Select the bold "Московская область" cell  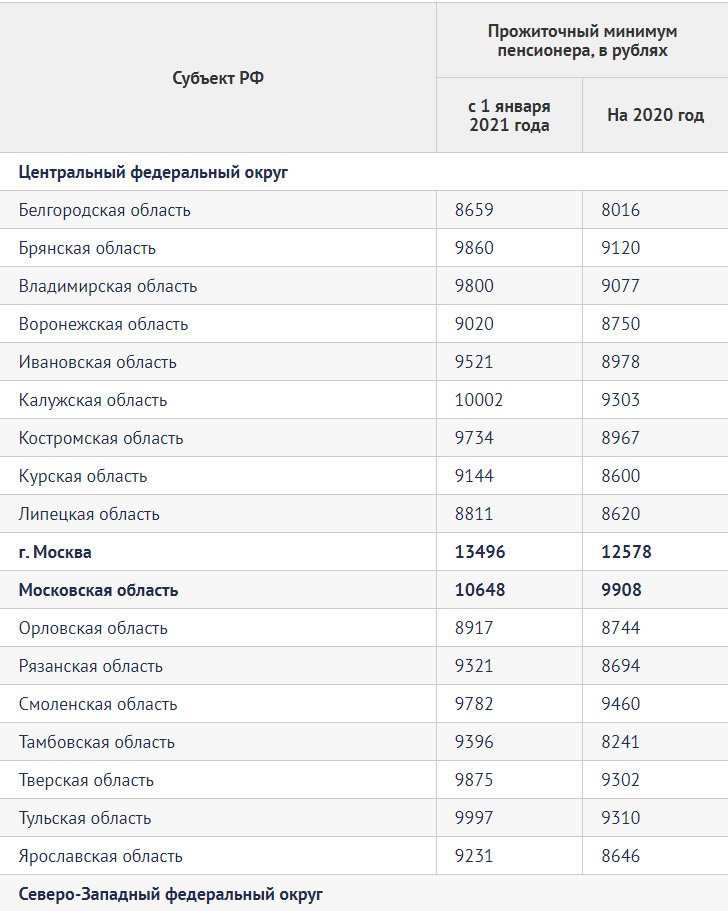point(98,590)
